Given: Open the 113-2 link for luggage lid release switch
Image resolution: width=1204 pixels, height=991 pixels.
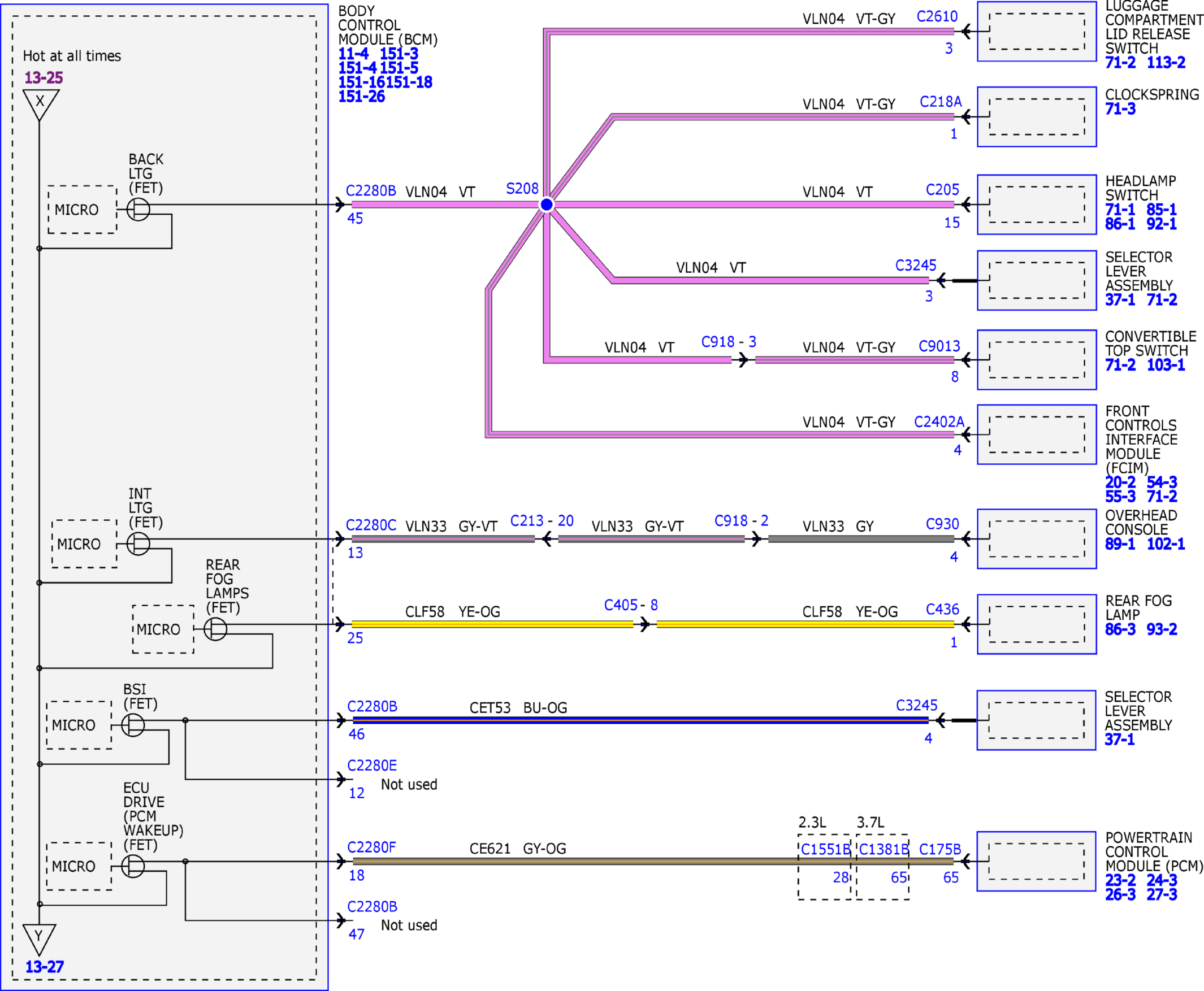Looking at the screenshot, I should (x=1166, y=62).
